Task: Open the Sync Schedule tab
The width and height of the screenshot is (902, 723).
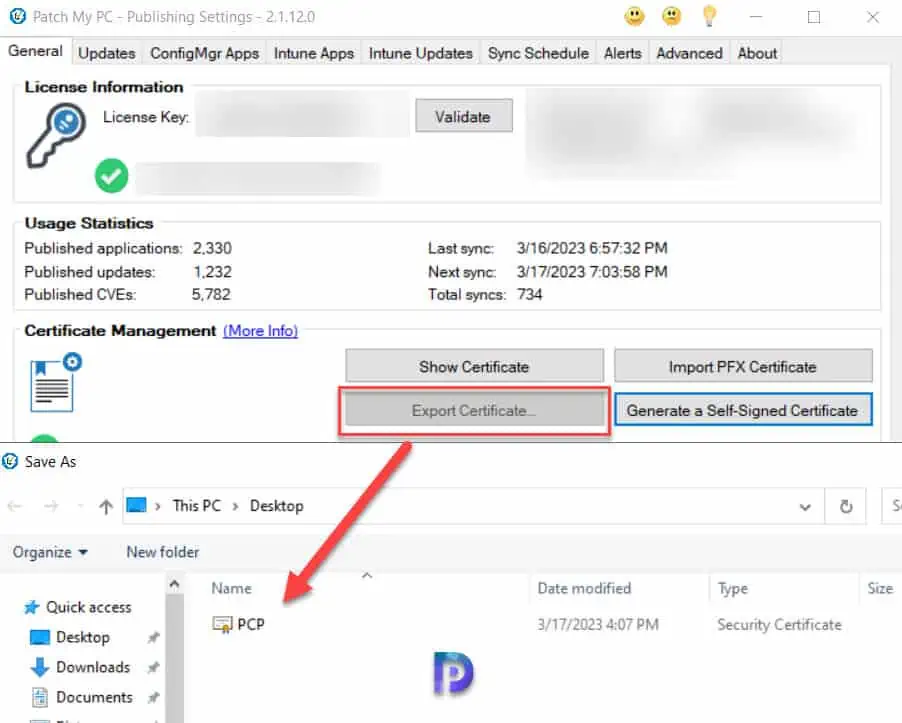Action: point(538,53)
